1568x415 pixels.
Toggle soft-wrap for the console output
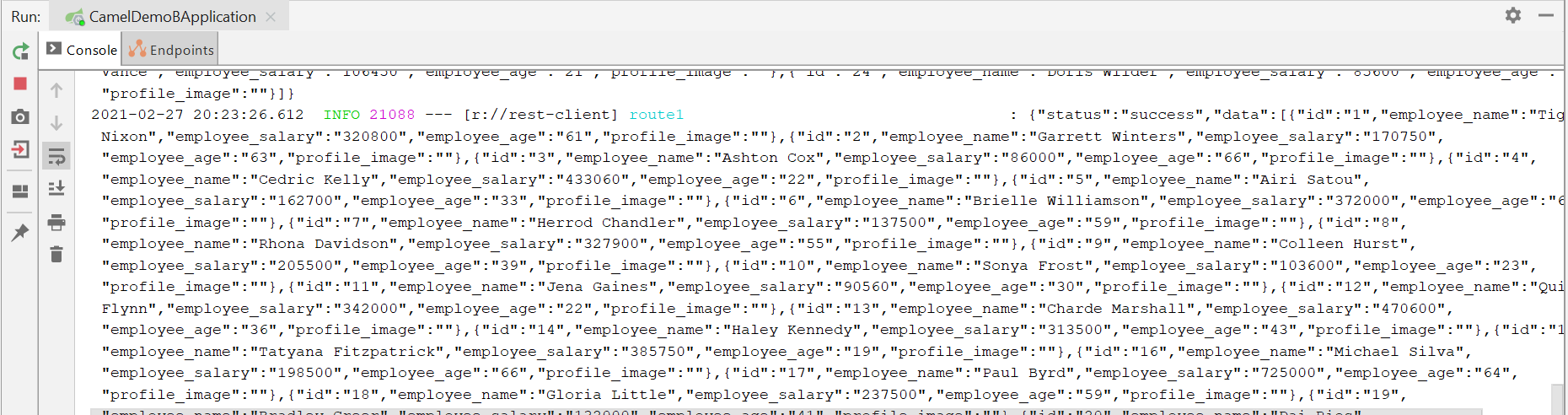click(56, 156)
